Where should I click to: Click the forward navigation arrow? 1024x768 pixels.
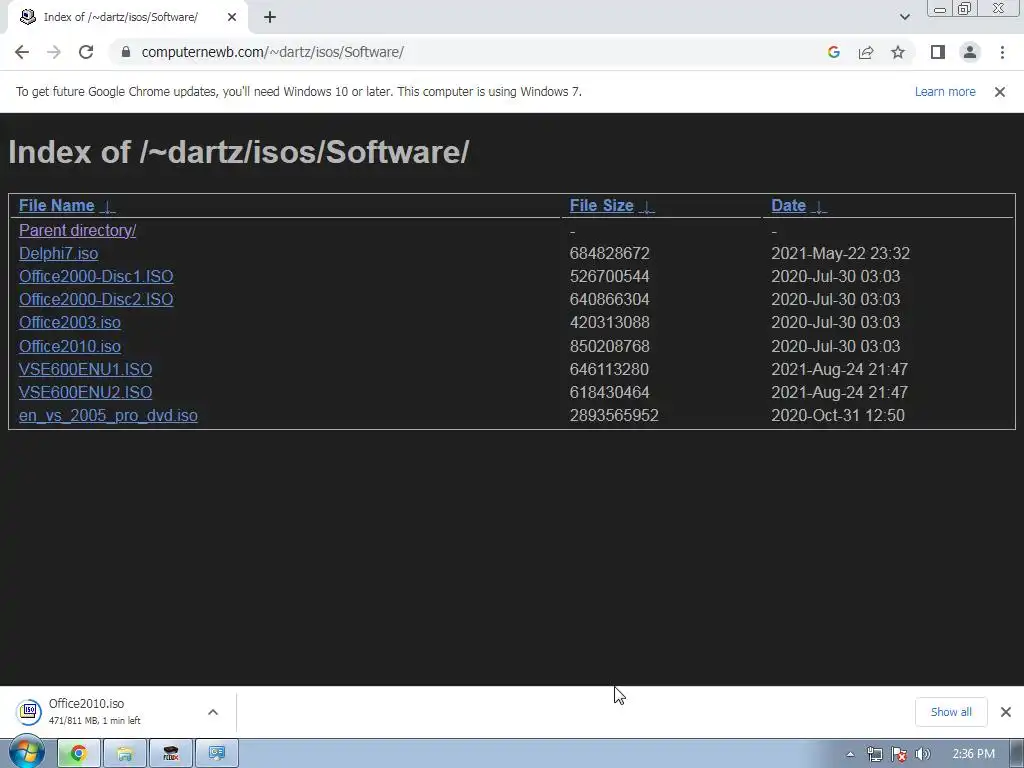pyautogui.click(x=54, y=52)
